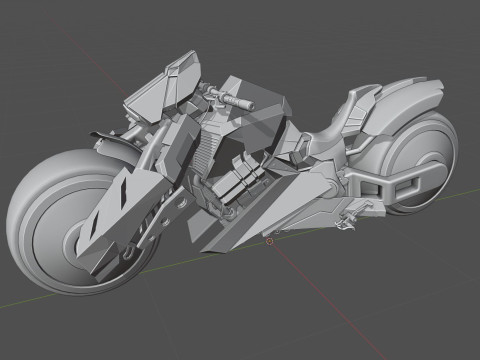Select the front windshield fairing panel
This screenshot has width=480, height=360.
[163, 88]
